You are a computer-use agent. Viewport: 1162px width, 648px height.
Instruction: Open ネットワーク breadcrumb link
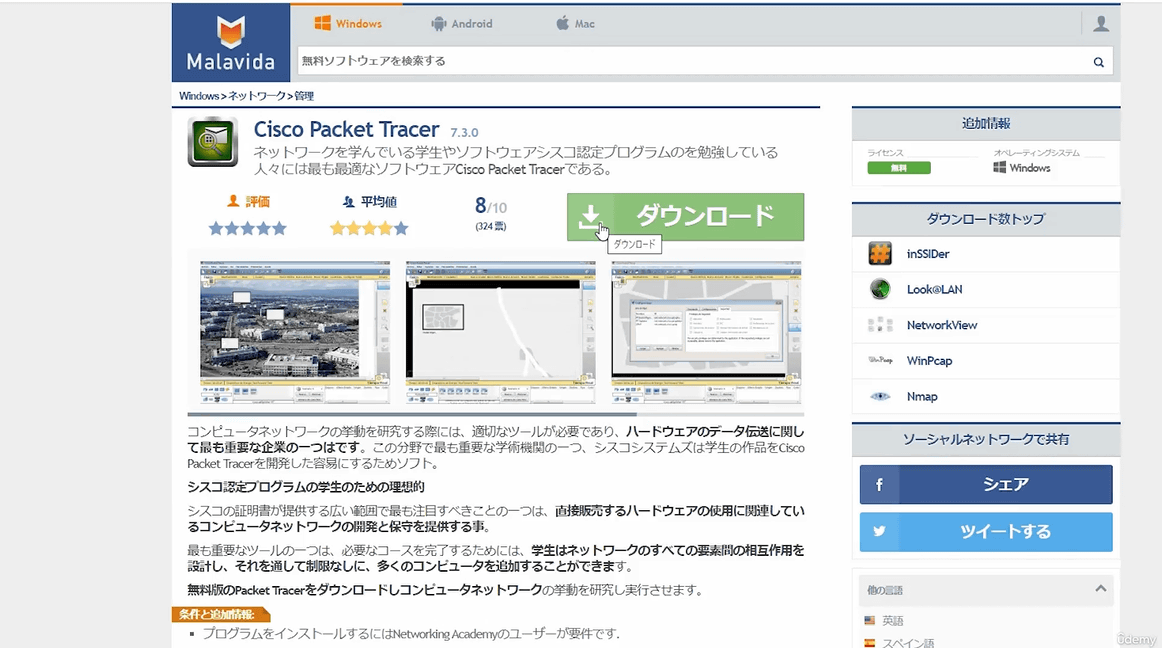point(256,96)
